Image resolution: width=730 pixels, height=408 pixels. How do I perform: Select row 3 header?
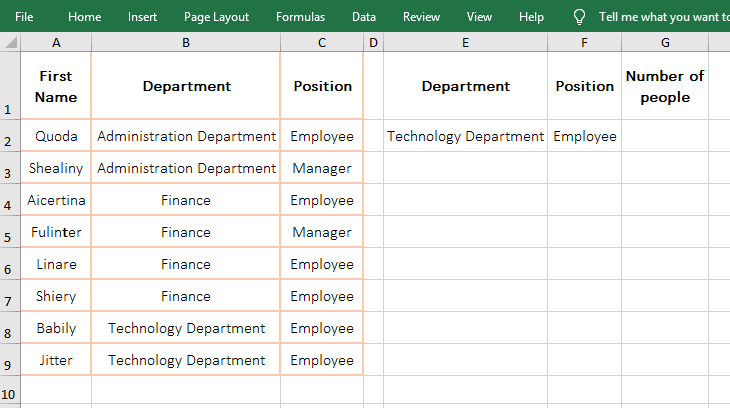click(10, 168)
